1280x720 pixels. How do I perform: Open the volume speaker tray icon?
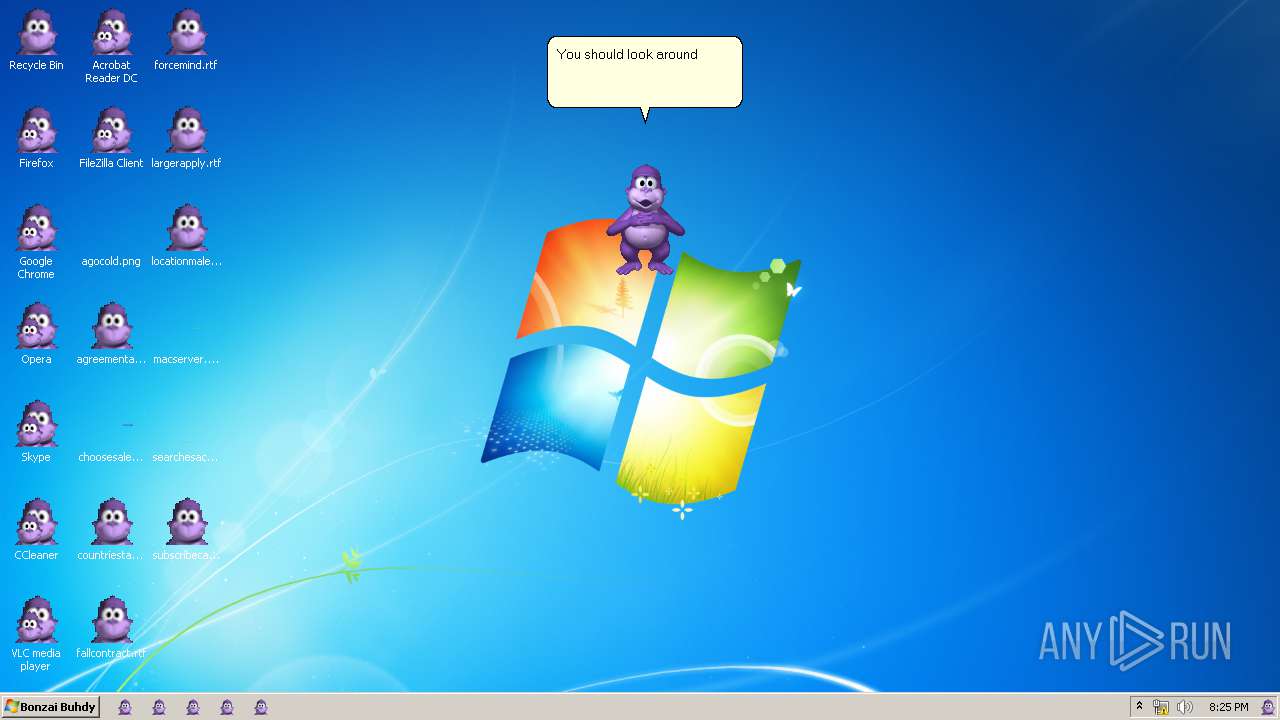1185,707
